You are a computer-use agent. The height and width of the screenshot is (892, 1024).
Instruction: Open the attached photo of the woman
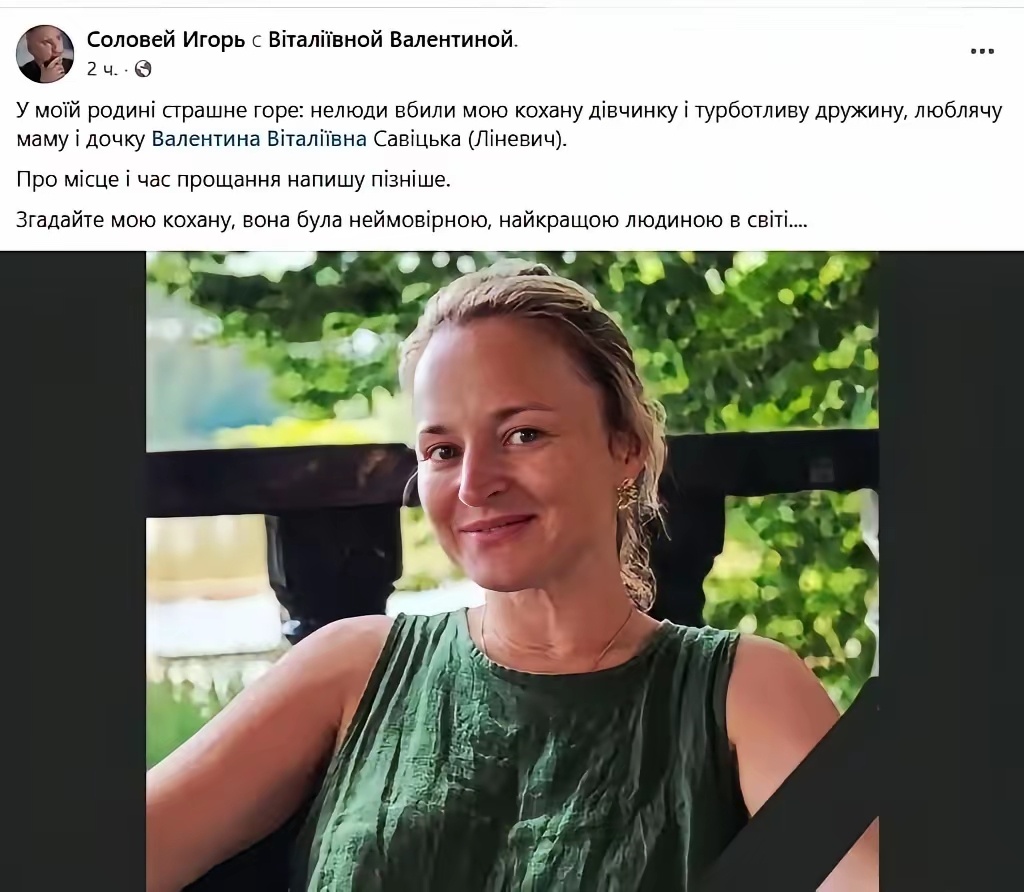click(512, 571)
